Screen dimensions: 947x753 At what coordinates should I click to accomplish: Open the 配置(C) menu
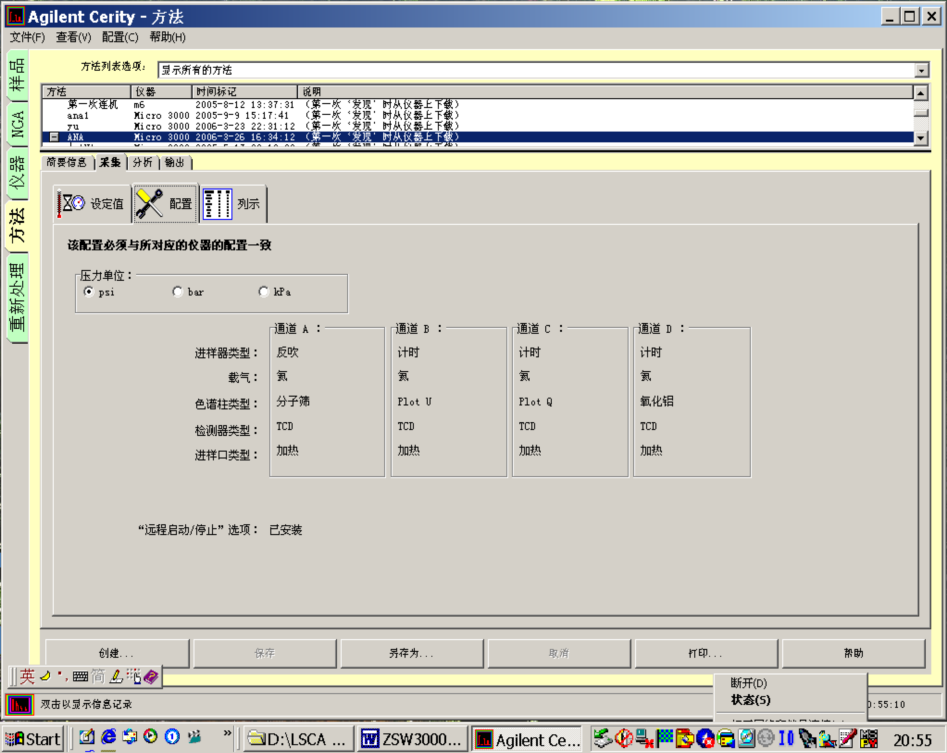pyautogui.click(x=120, y=37)
